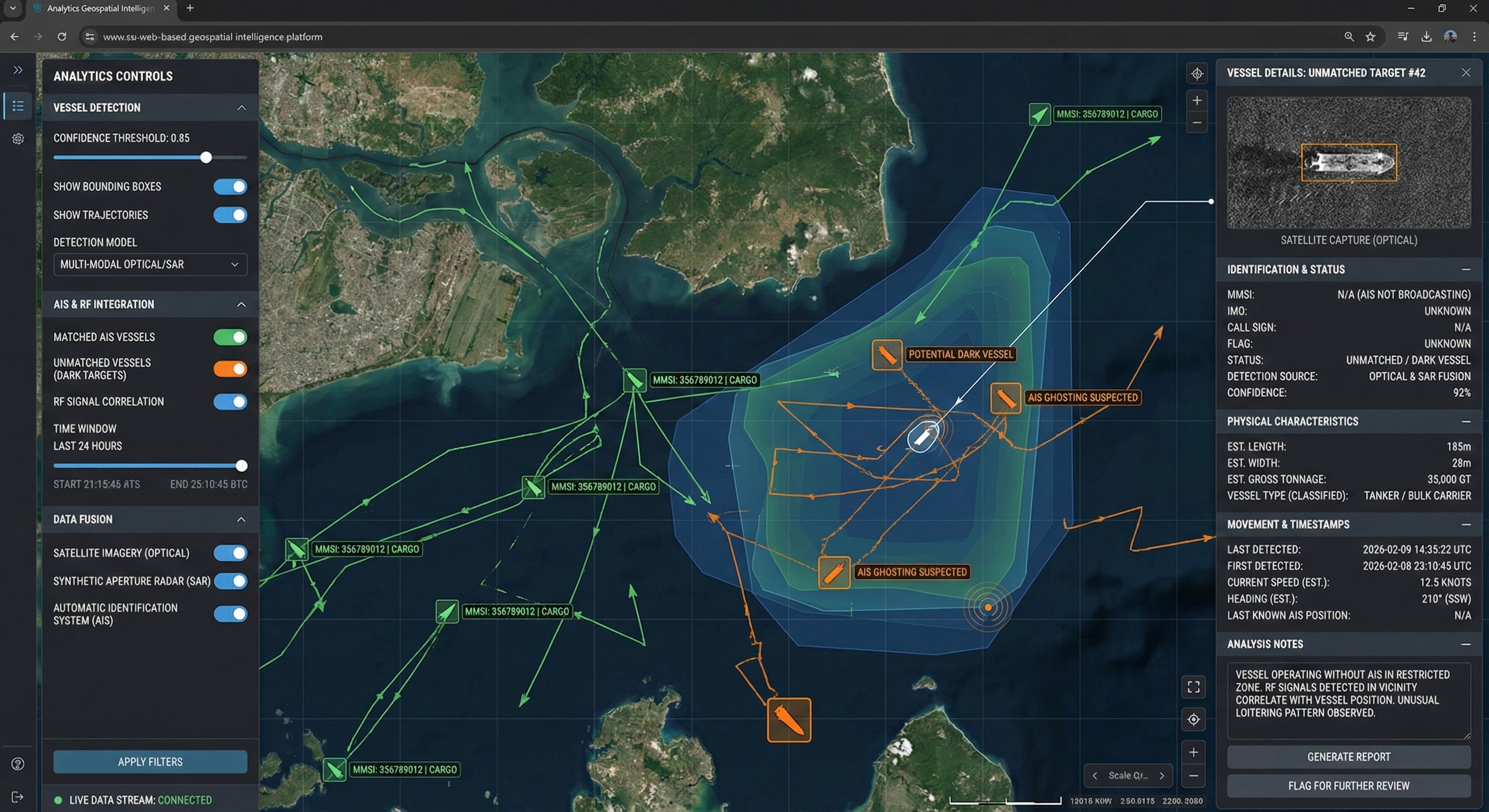
Task: Click the Generate Report button
Action: (1348, 756)
